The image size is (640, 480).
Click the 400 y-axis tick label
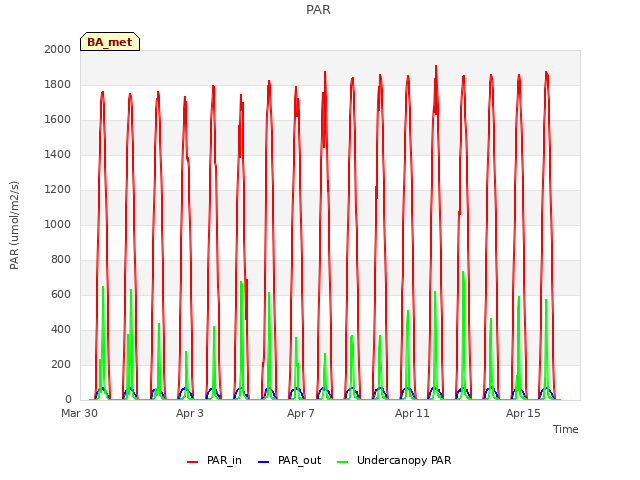click(x=61, y=329)
